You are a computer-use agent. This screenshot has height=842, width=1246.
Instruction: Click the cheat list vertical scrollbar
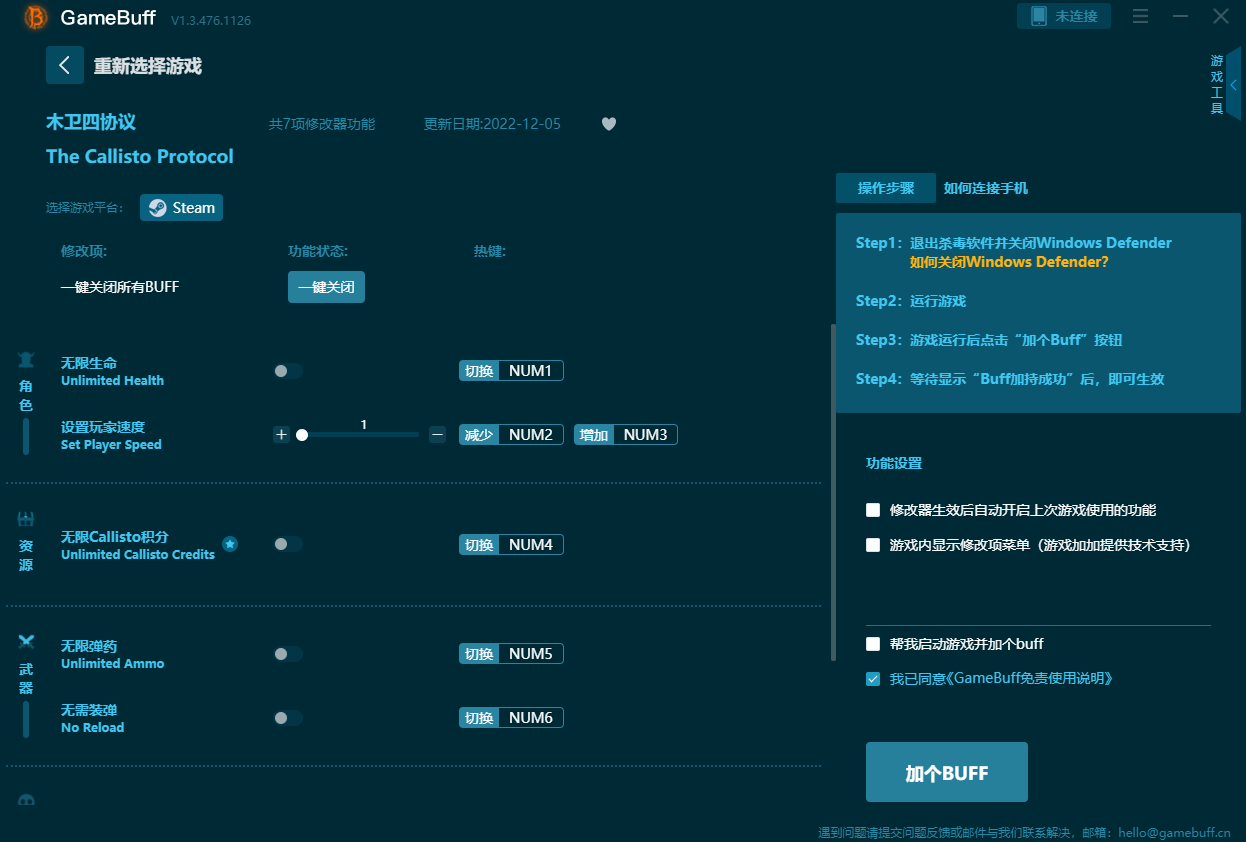[x=833, y=492]
